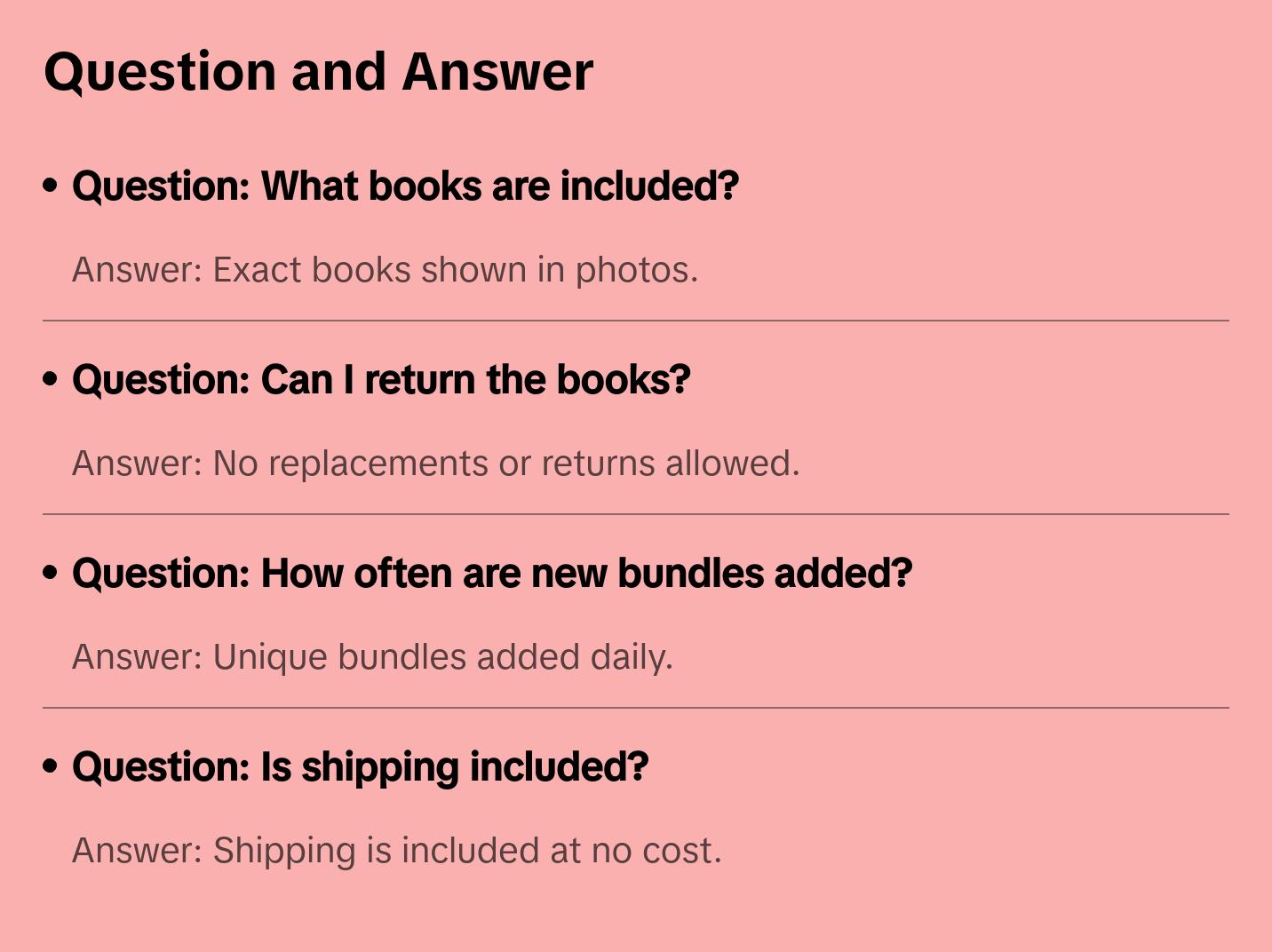Click the divider below the bundles answer
The image size is (1272, 952).
(x=636, y=708)
